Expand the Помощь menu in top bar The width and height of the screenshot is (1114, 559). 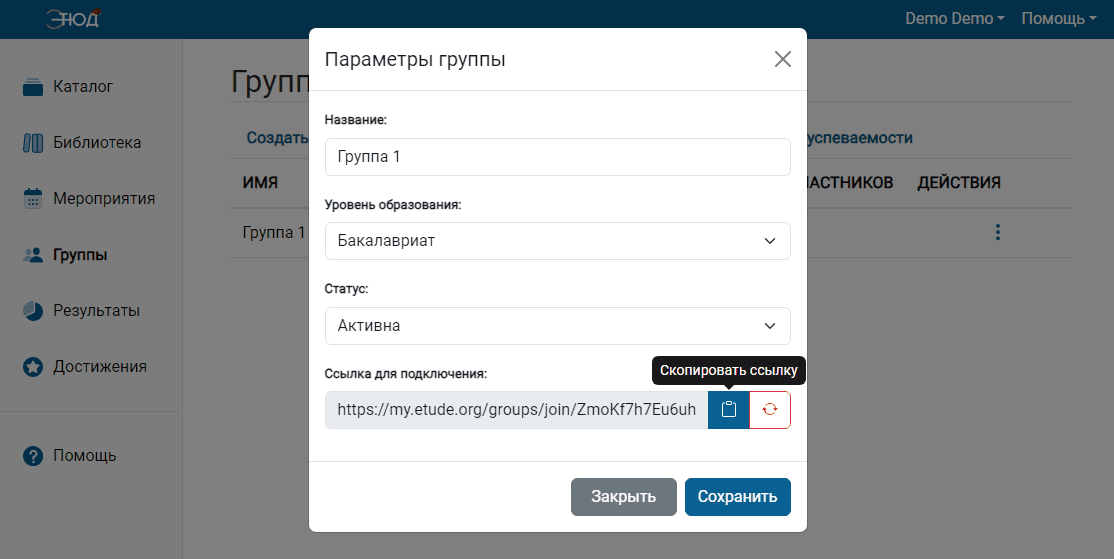tap(1059, 18)
